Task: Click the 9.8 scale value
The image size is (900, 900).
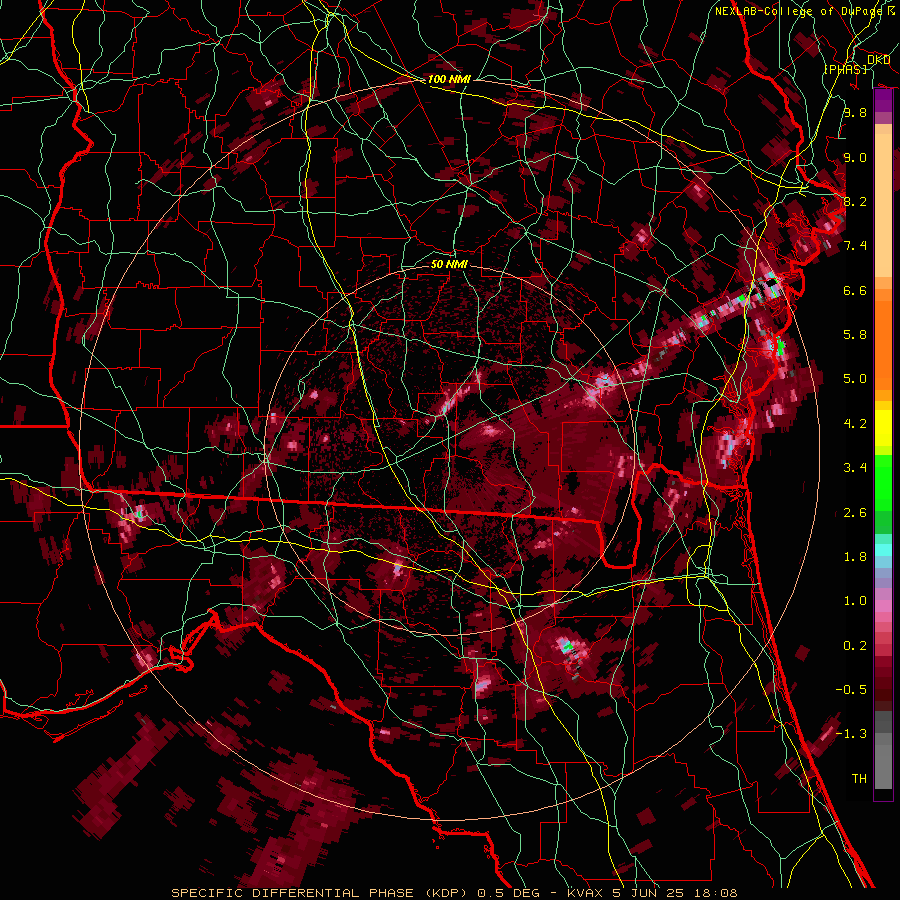Action: tap(855, 113)
